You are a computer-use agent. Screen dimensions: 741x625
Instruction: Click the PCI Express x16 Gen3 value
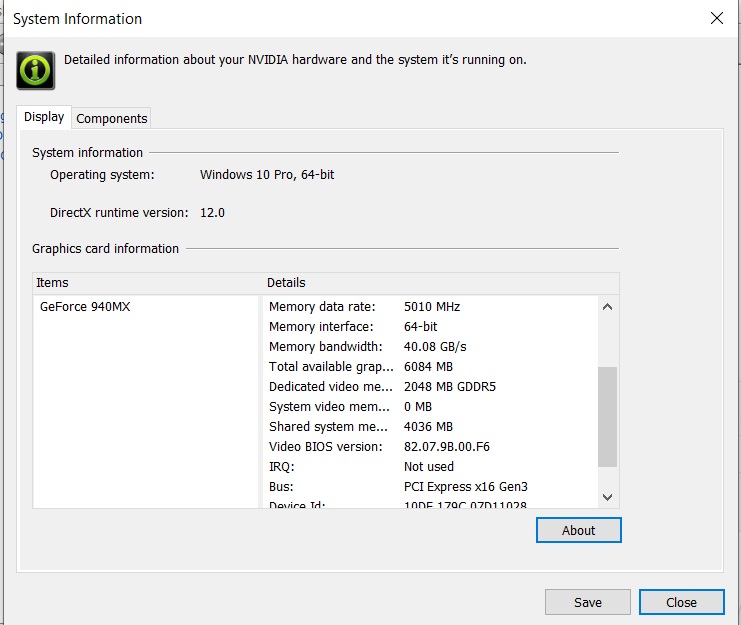[465, 487]
